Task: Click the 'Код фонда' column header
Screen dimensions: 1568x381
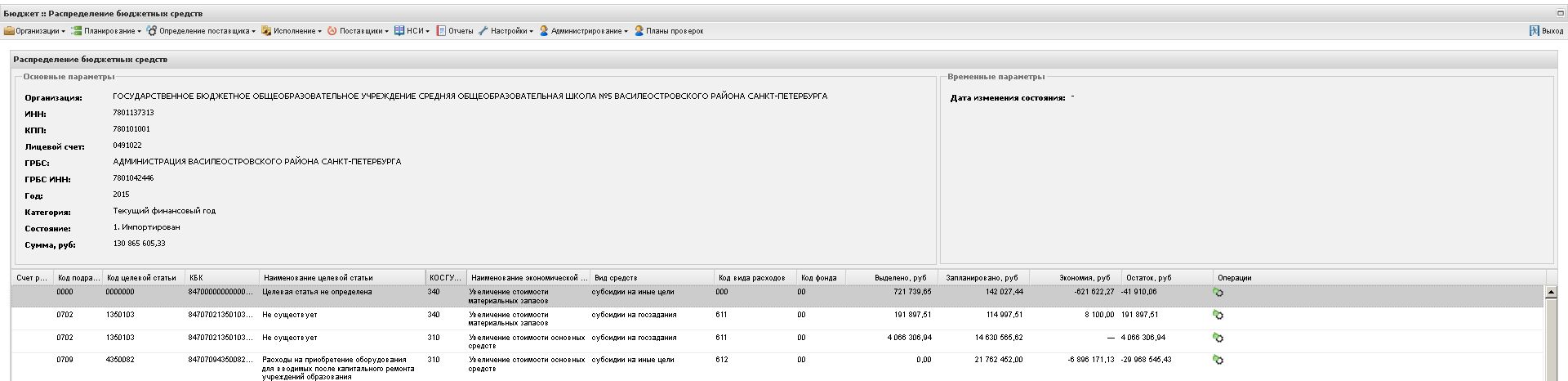Action: tap(821, 278)
